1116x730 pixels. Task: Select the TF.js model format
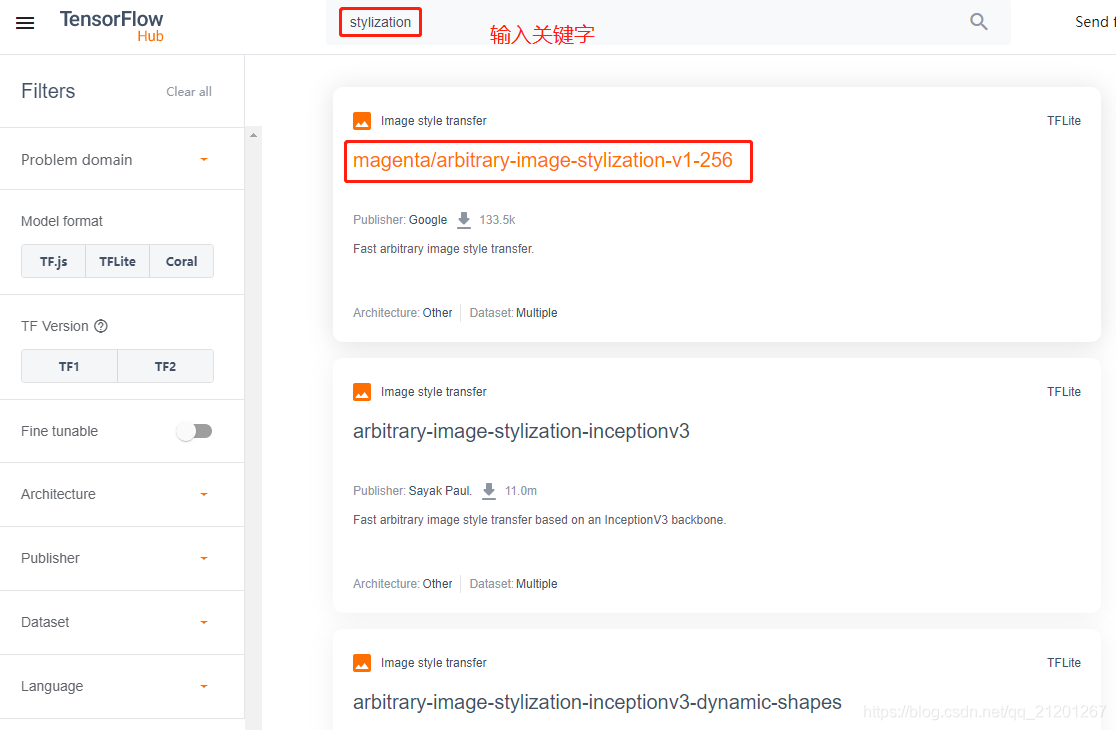point(53,261)
